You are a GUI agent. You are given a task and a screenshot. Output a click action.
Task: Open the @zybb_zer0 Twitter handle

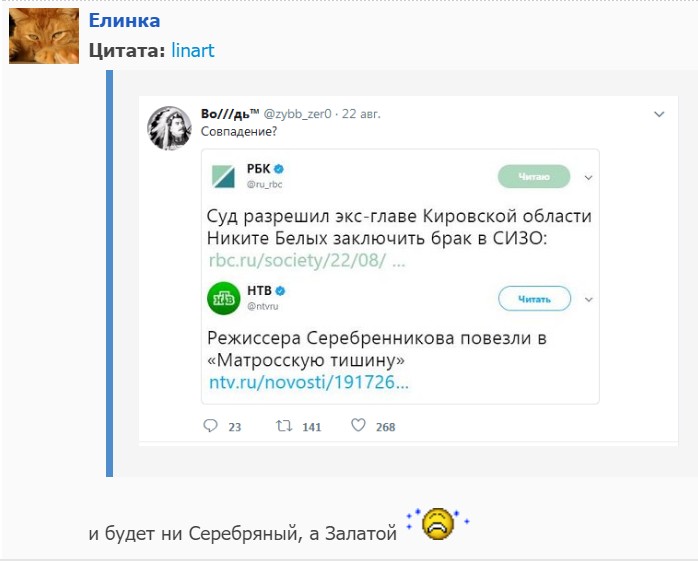click(x=299, y=114)
